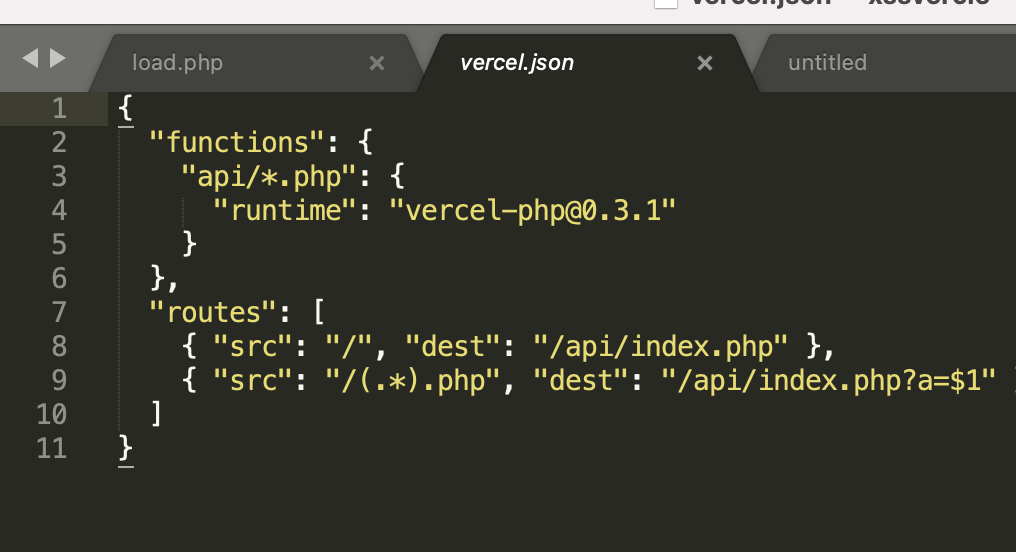Viewport: 1016px width, 552px height.
Task: Go to previous tab with left arrow
Action: 30,58
